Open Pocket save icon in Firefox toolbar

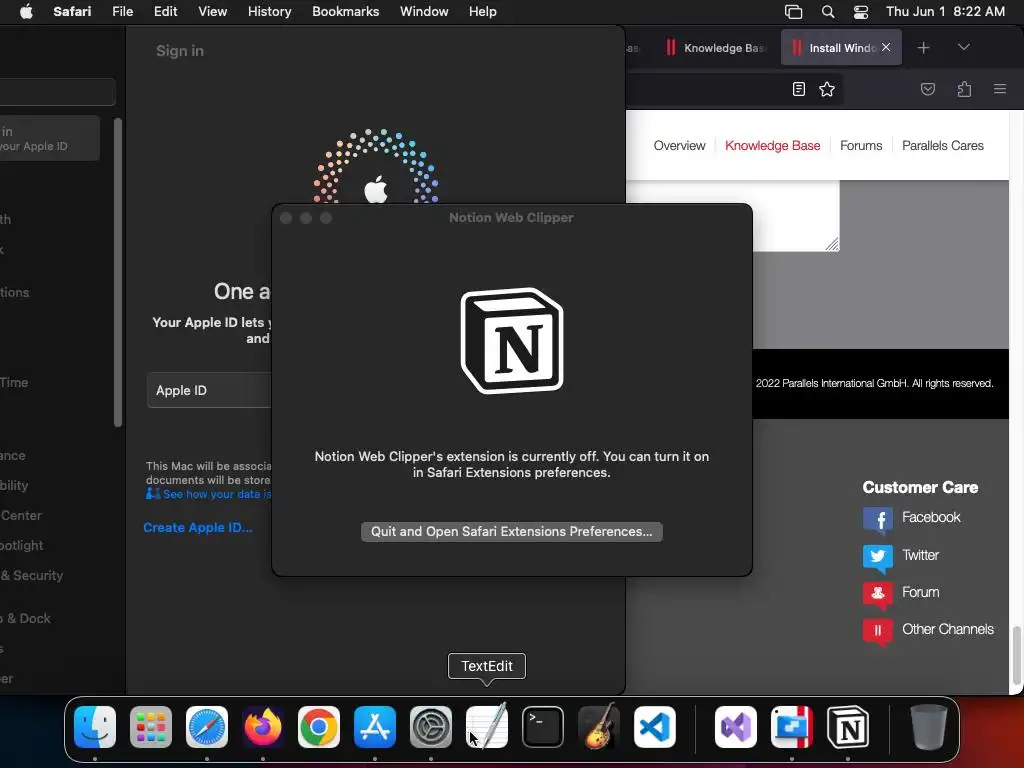click(927, 89)
